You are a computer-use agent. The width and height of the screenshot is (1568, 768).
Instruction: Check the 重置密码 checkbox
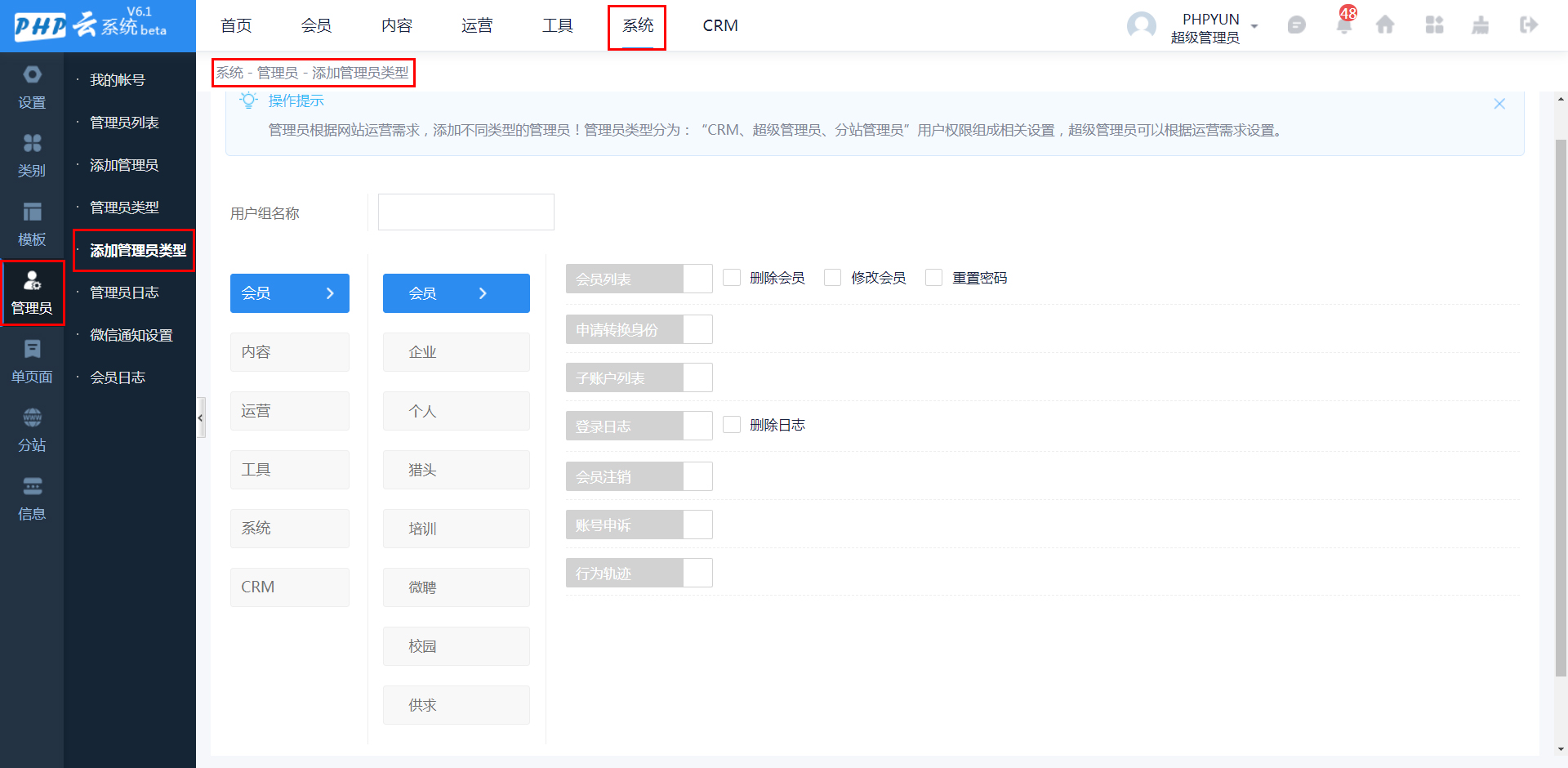(934, 278)
